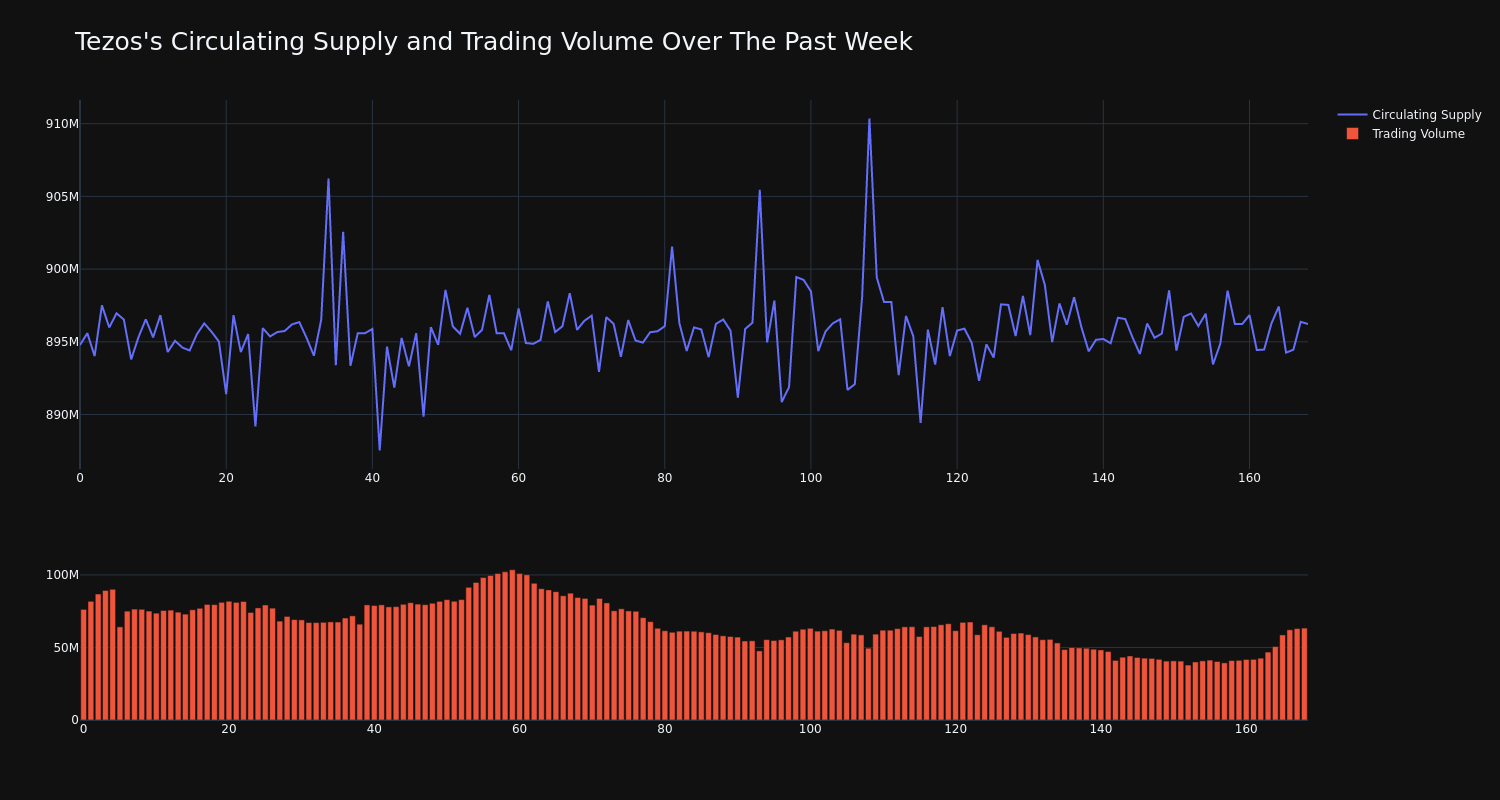This screenshot has width=1500, height=800.
Task: Click x-axis label 20 under supply chart
Action: pos(226,478)
